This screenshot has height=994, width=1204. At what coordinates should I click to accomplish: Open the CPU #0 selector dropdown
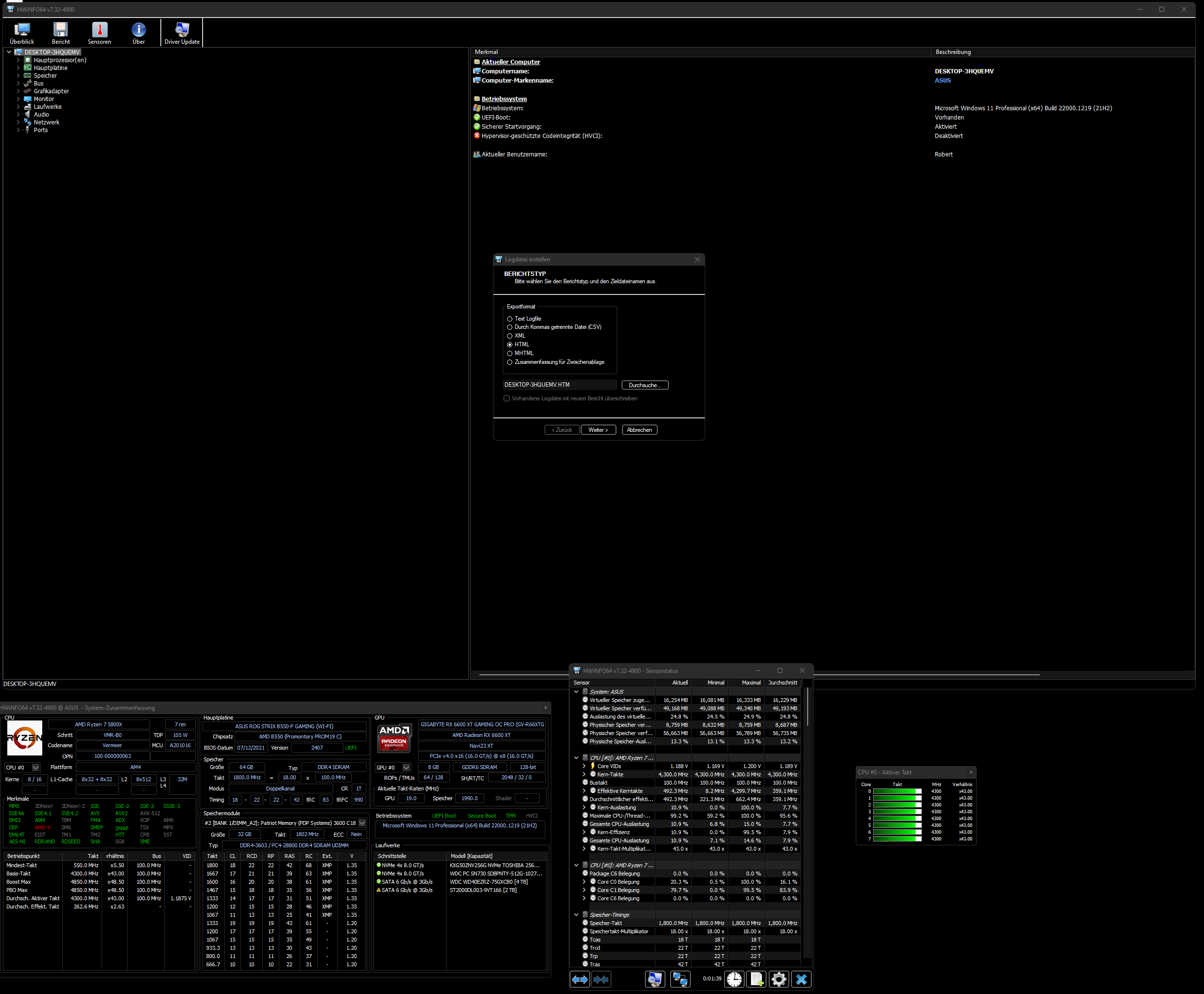coord(35,767)
